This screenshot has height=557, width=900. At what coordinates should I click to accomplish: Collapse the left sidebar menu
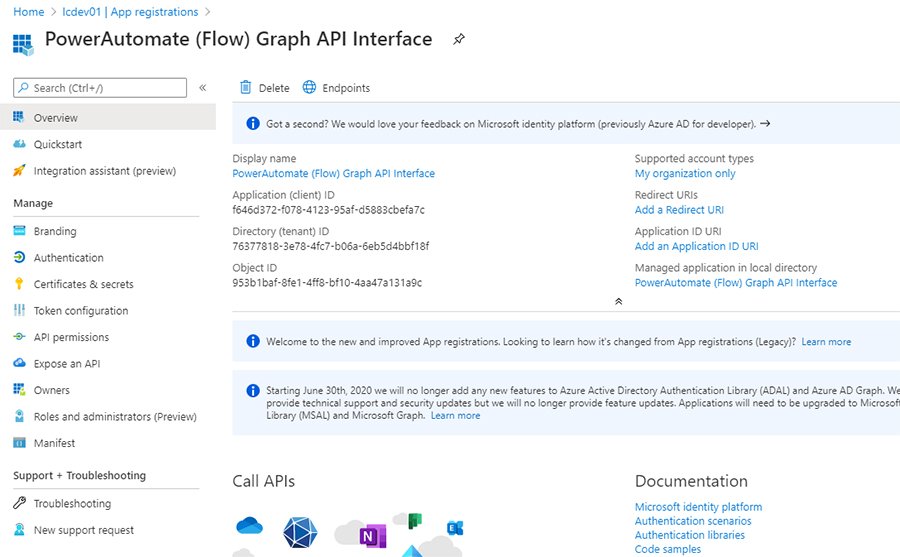pos(203,88)
